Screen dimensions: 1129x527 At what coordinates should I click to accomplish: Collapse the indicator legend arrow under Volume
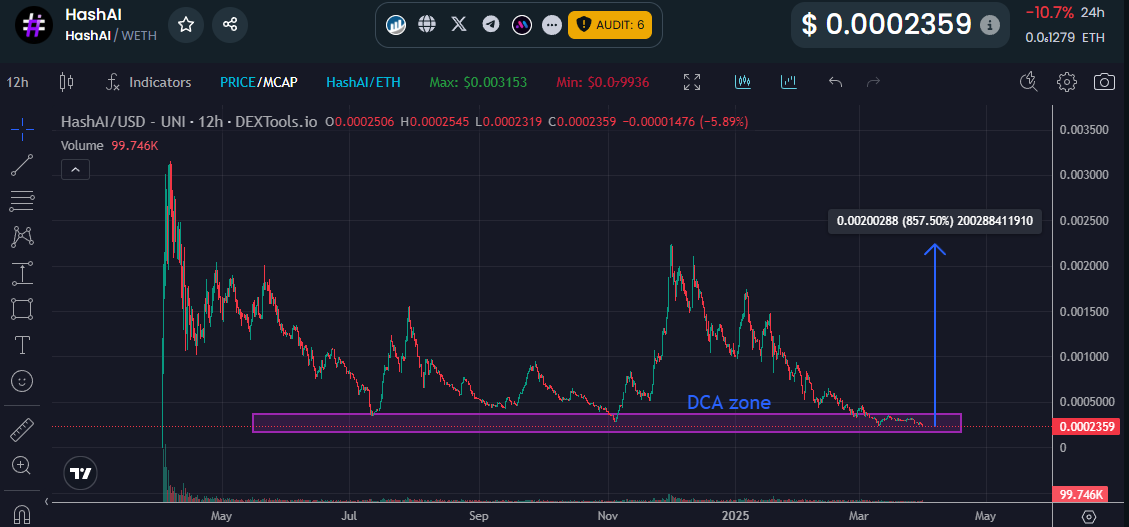pyautogui.click(x=75, y=170)
